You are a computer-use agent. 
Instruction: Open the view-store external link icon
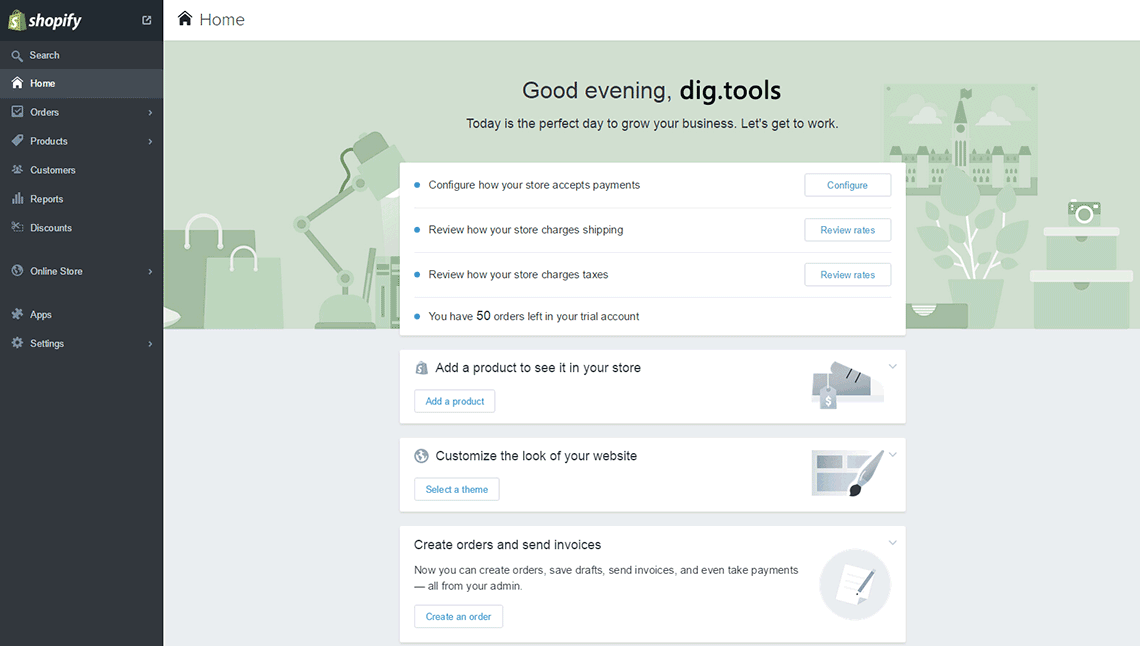[x=147, y=20]
